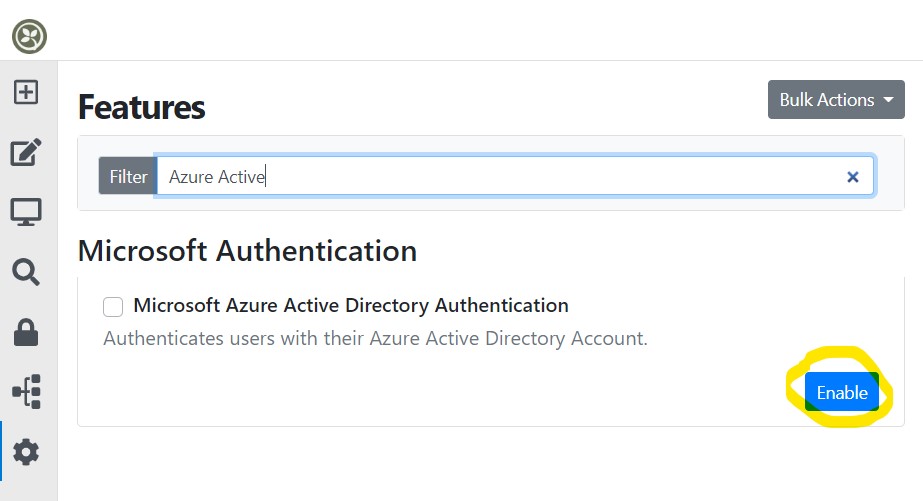This screenshot has height=501, width=923.
Task: Select the Microsoft Azure Active Directory Authentication title
Action: 351,306
